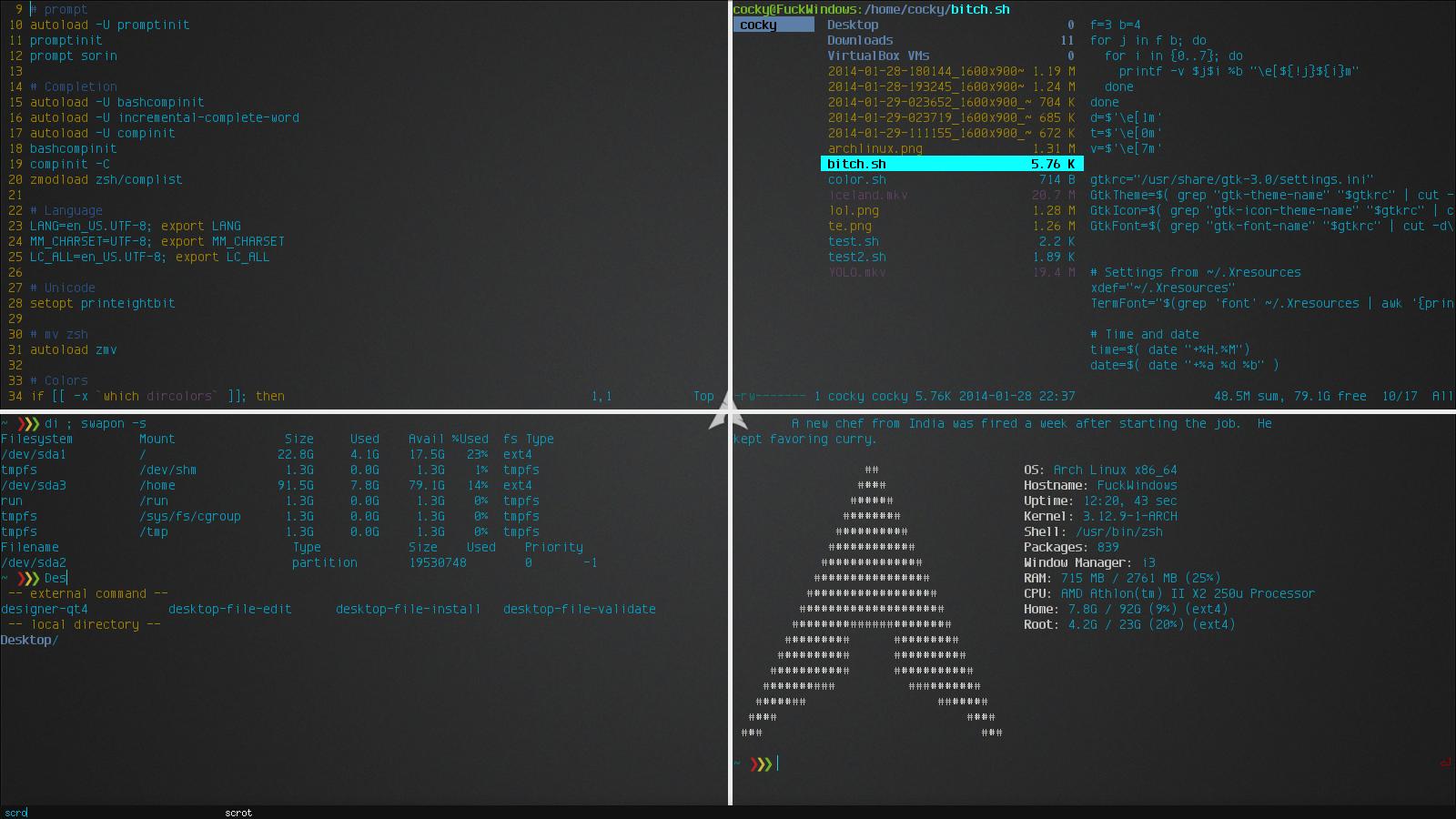Switch to the 'scrd' workspace in the bar
Screen dimensions: 1456x819
point(15,813)
